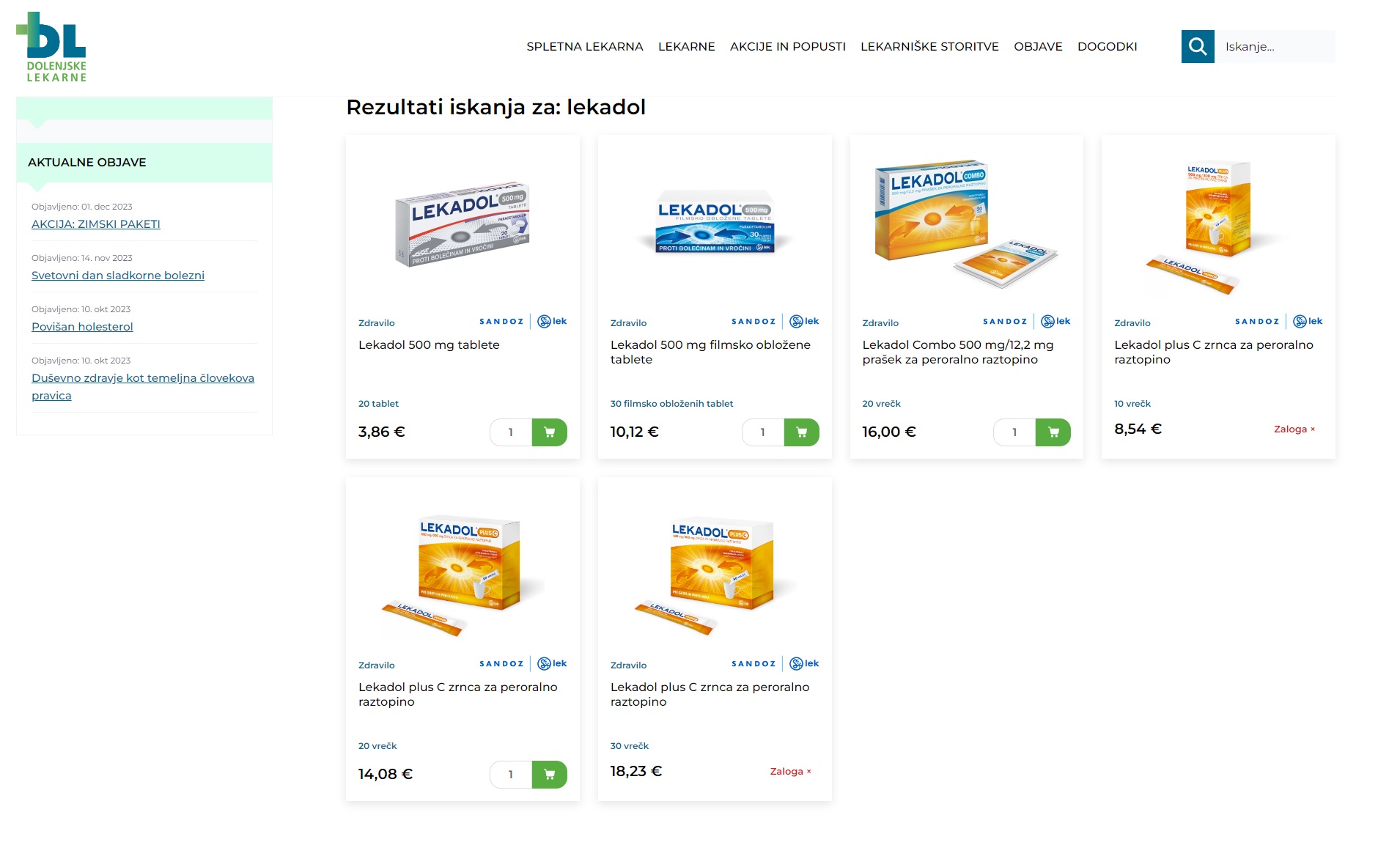Click the Sandoz Lek logo on first product
The height and width of the screenshot is (845, 1400).
pos(523,321)
